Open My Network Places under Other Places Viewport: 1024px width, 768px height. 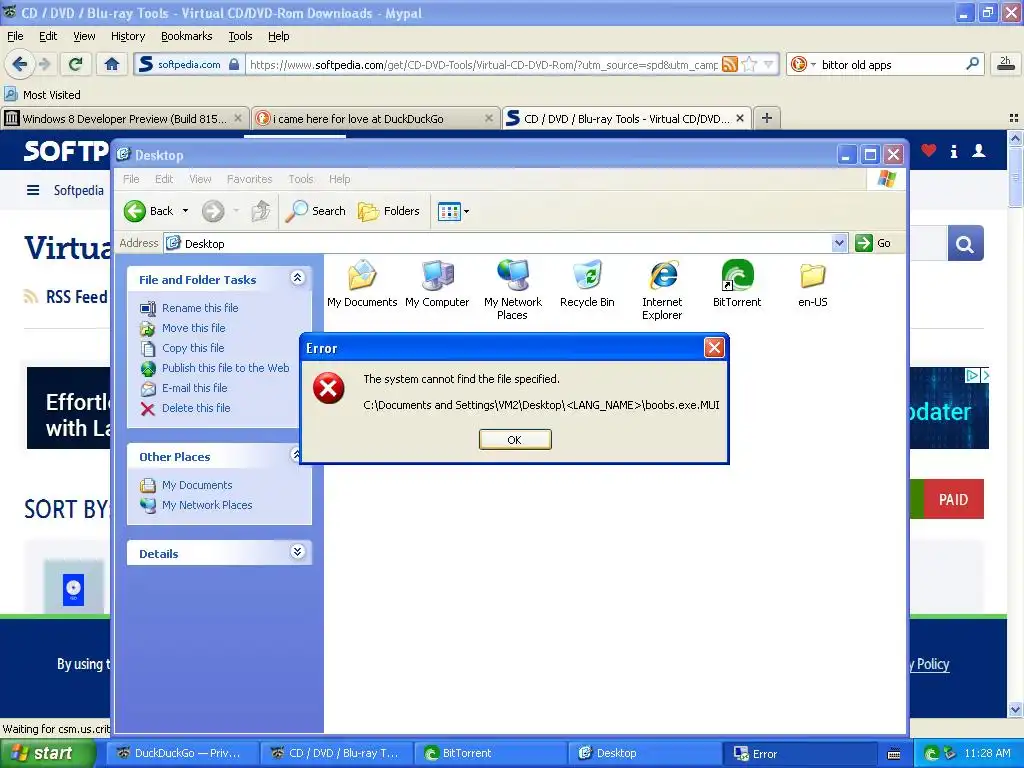[x=207, y=505]
